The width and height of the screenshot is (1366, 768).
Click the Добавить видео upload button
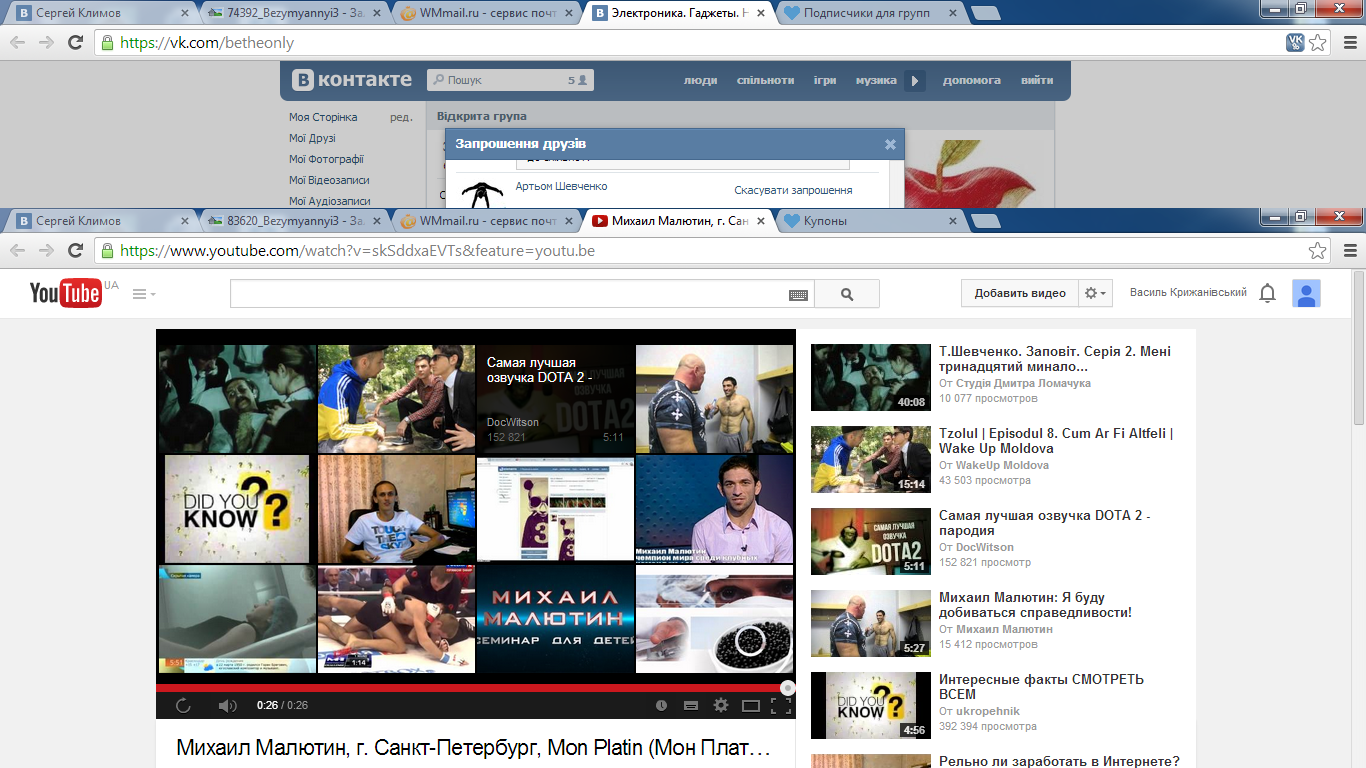point(1020,293)
